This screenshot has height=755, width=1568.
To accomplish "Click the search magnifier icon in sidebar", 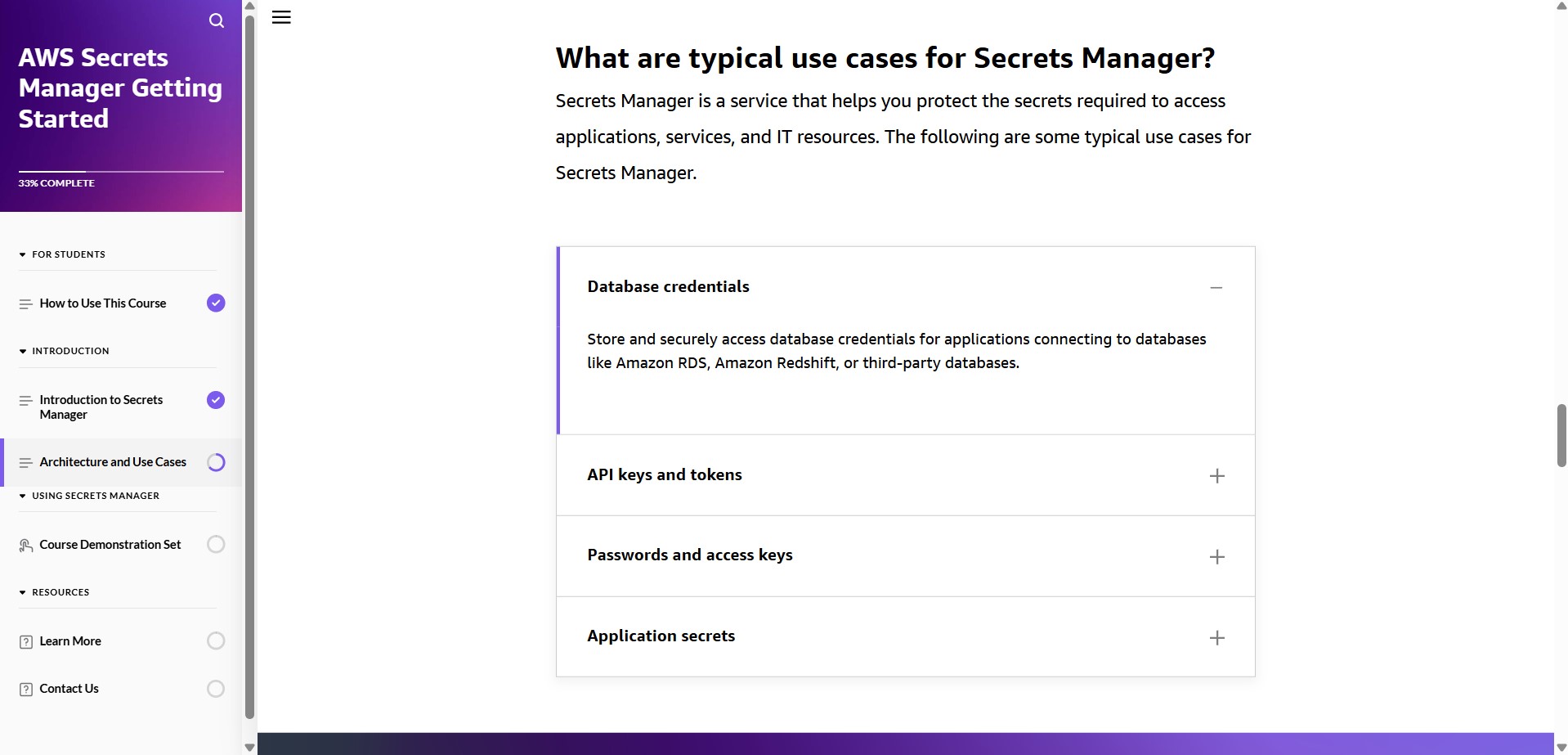I will point(217,20).
